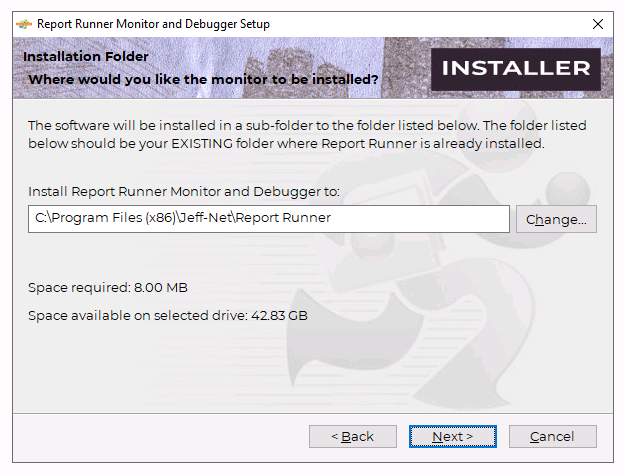Image resolution: width=625 pixels, height=475 pixels.
Task: Click the 'Report Runner Monitor and Debugger Setup' title
Action: click(153, 23)
